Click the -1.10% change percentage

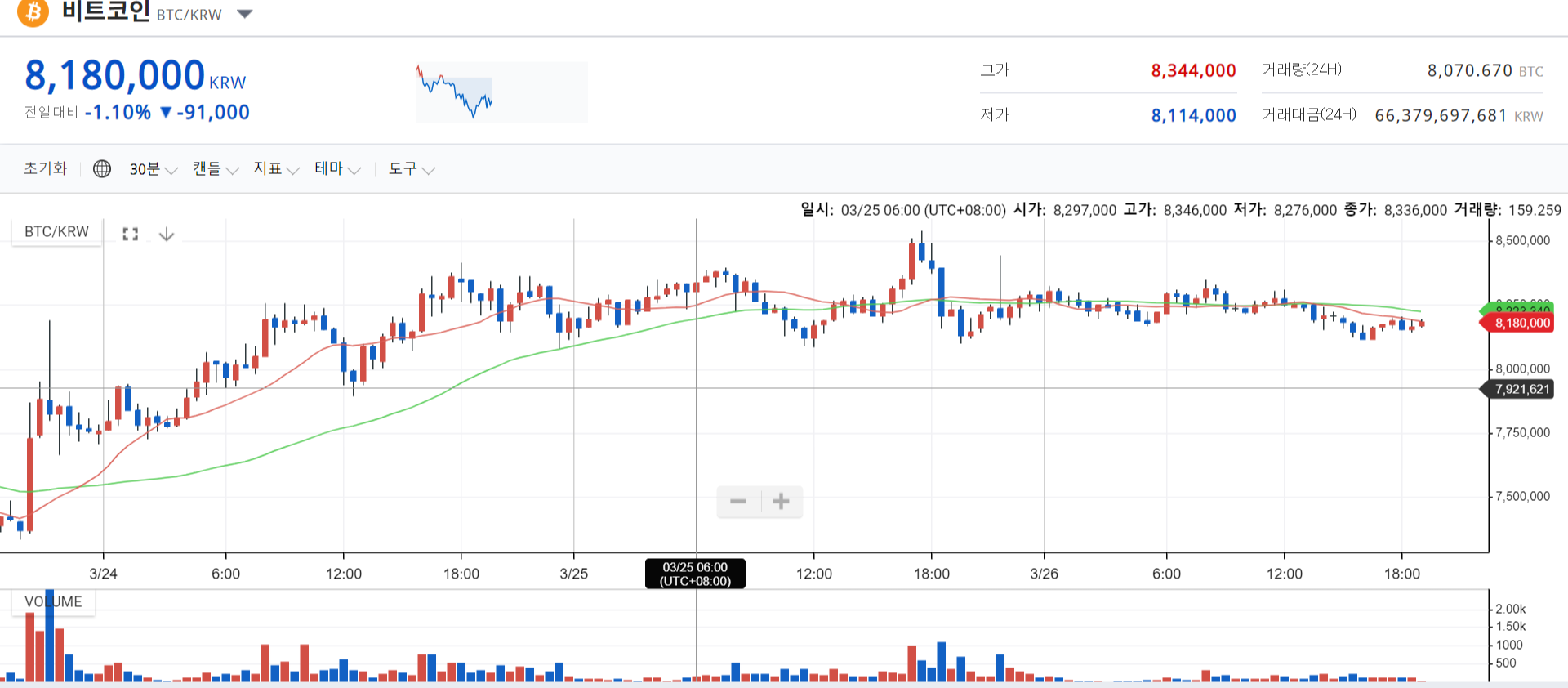click(118, 113)
